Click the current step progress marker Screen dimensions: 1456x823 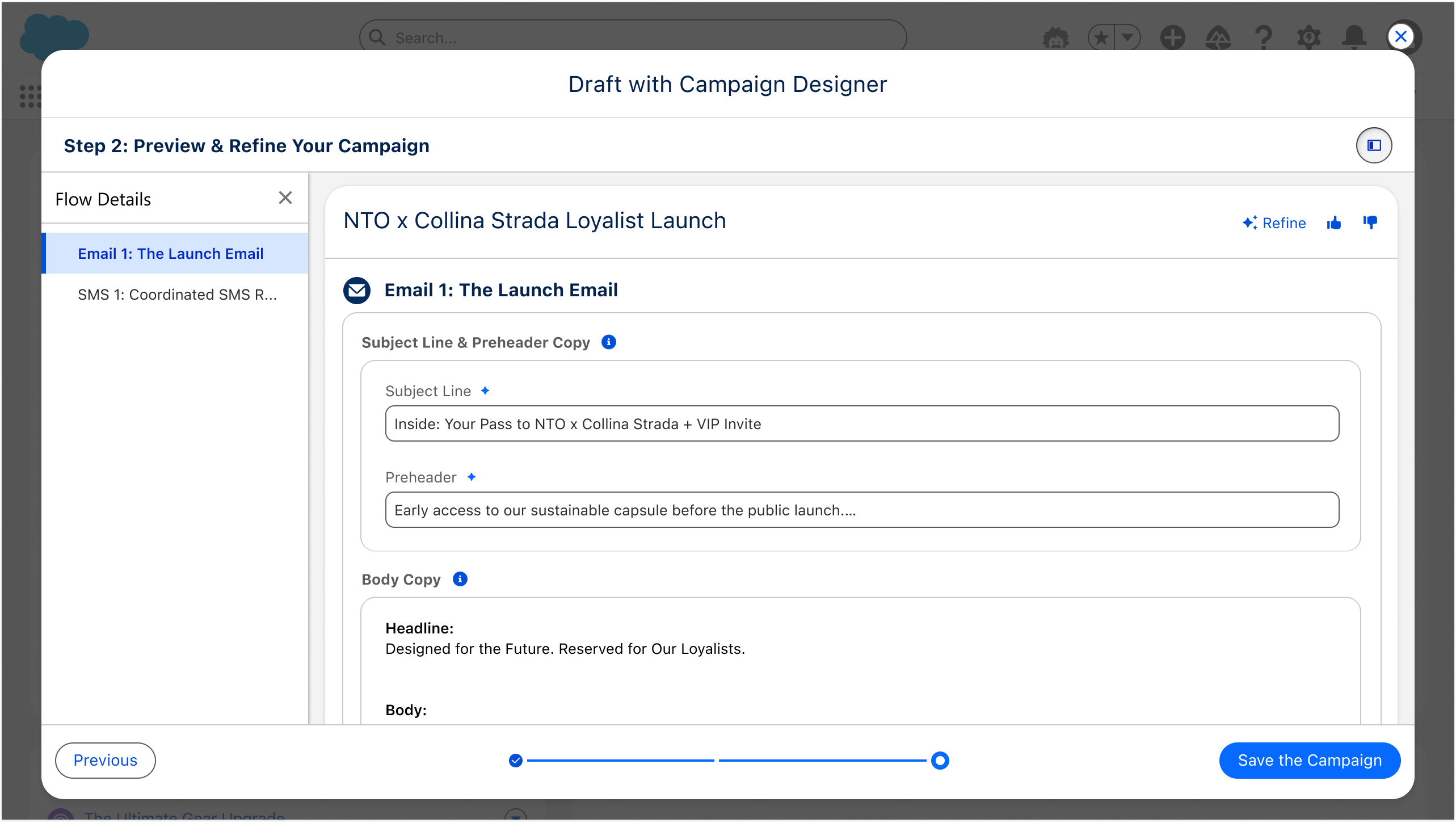pyautogui.click(x=940, y=760)
